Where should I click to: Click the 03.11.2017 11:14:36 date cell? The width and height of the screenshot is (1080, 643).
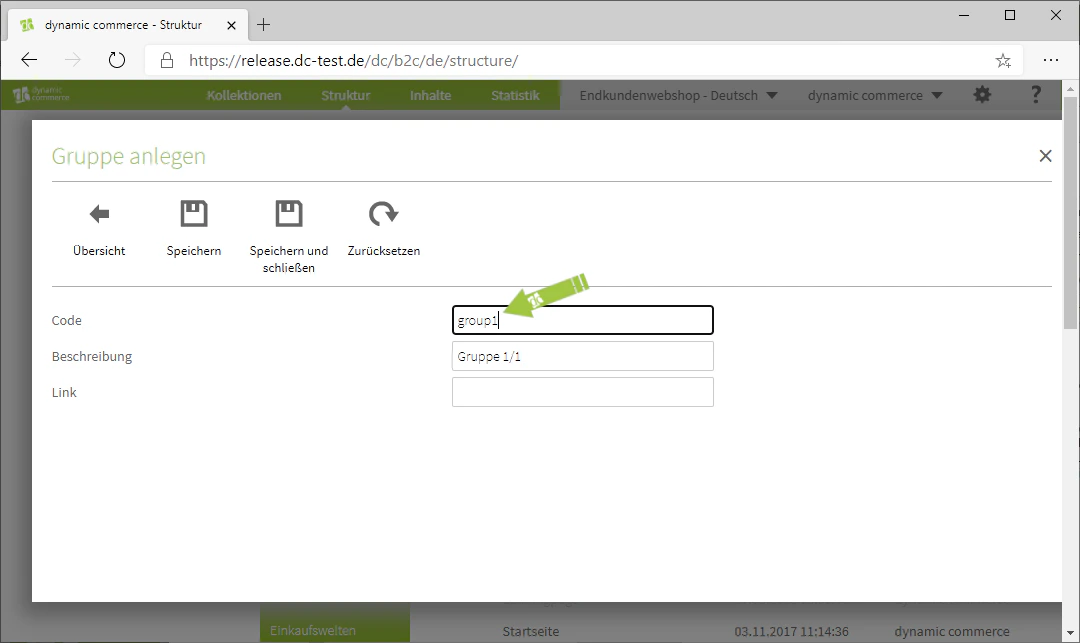[x=791, y=631]
